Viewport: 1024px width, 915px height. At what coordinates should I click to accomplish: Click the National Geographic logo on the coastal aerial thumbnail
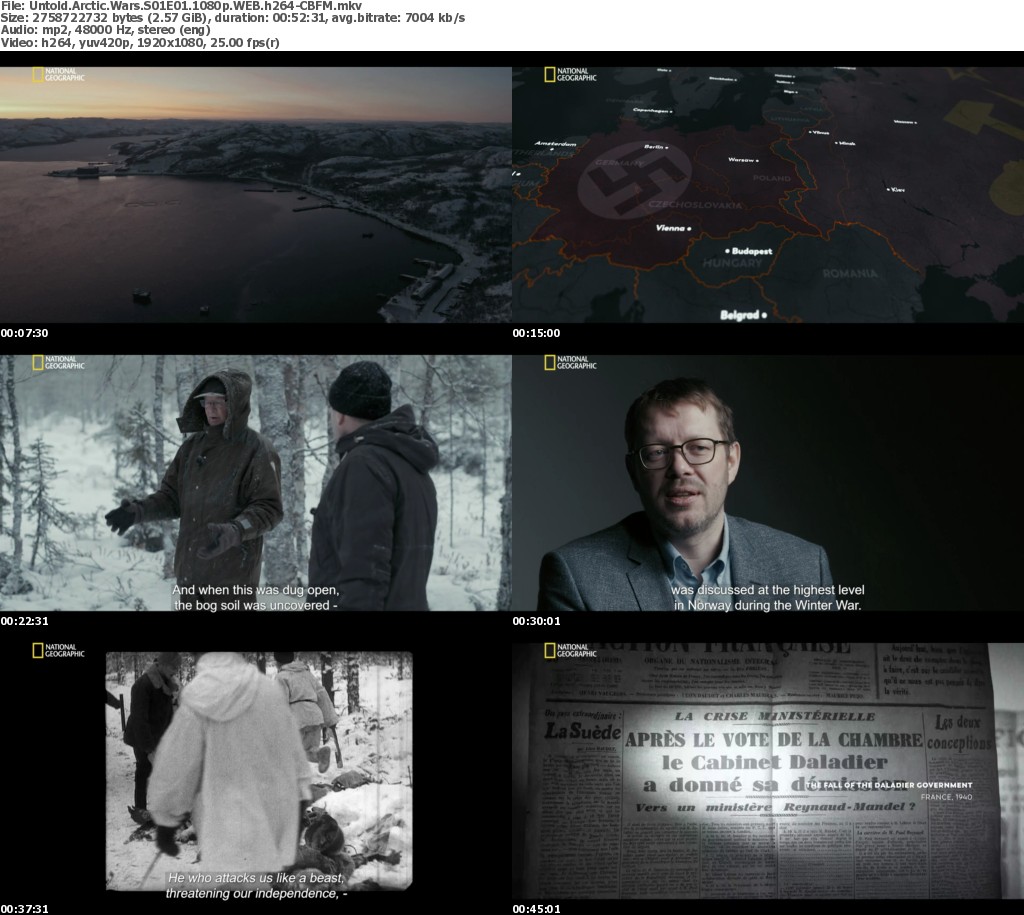point(58,75)
